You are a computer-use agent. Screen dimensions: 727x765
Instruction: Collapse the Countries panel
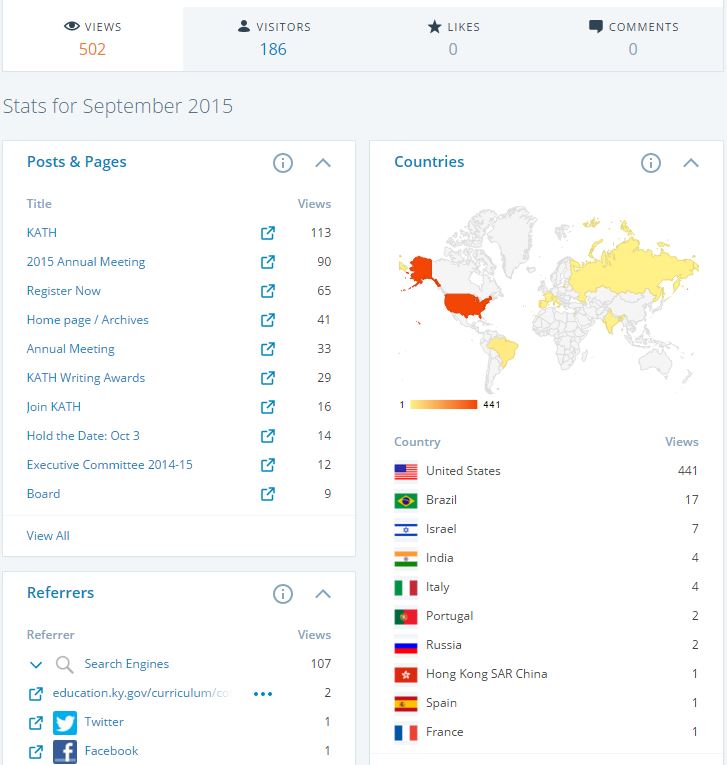coord(691,163)
